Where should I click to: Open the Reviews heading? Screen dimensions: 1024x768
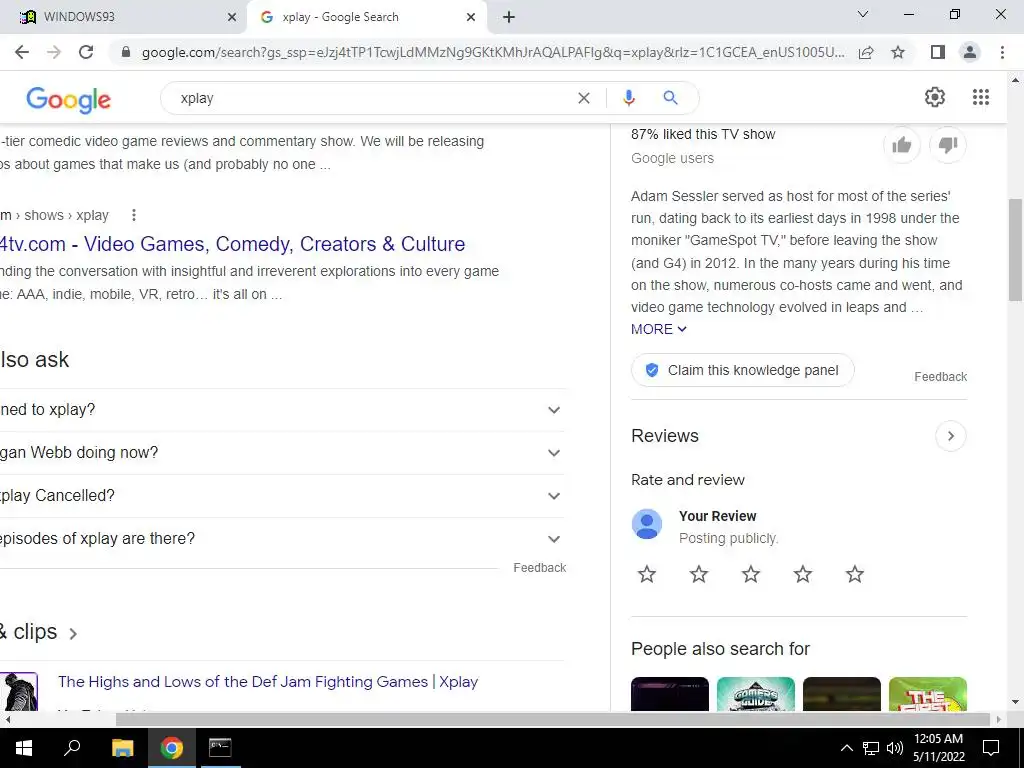tap(665, 436)
